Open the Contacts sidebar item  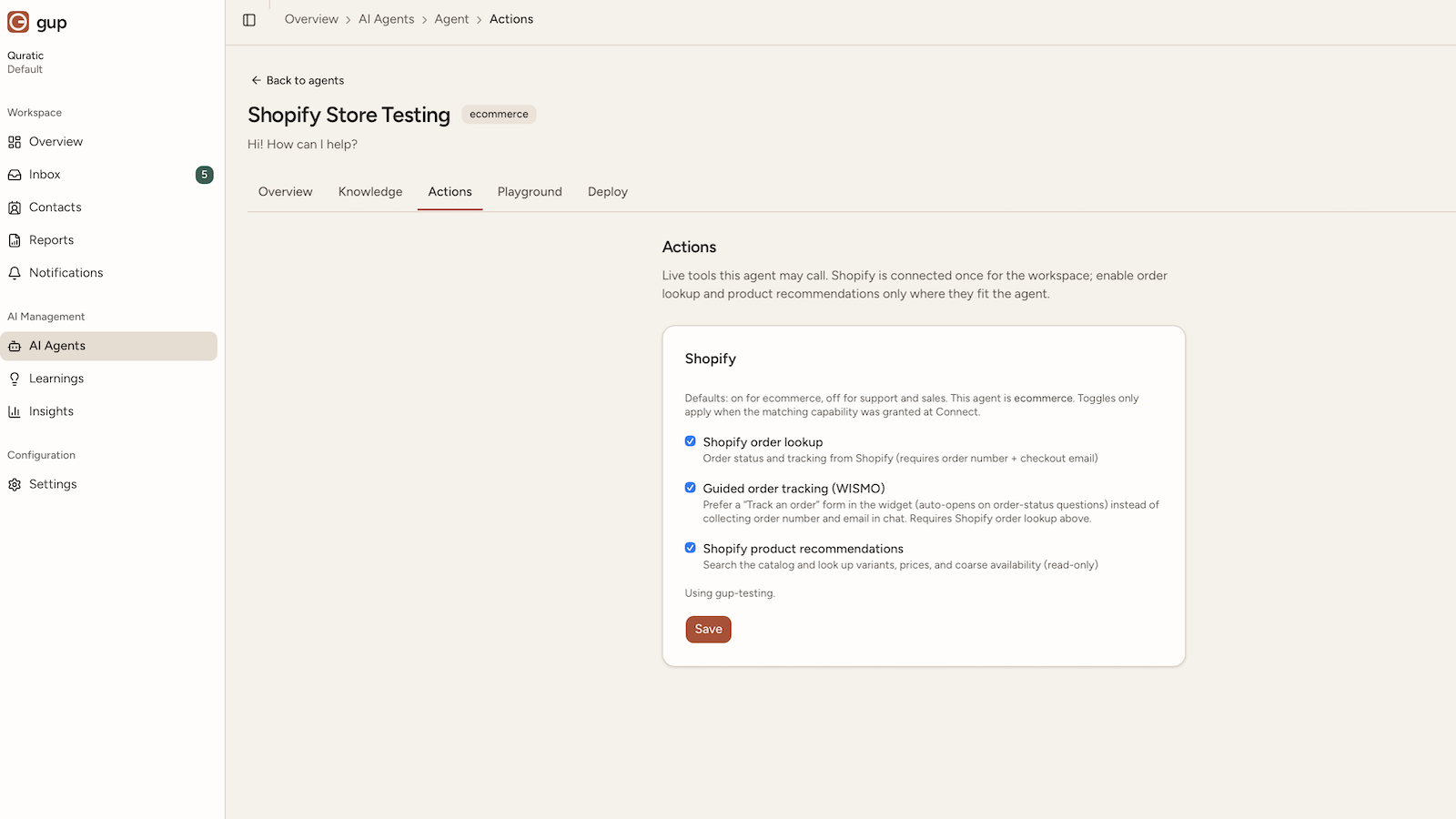pos(109,207)
